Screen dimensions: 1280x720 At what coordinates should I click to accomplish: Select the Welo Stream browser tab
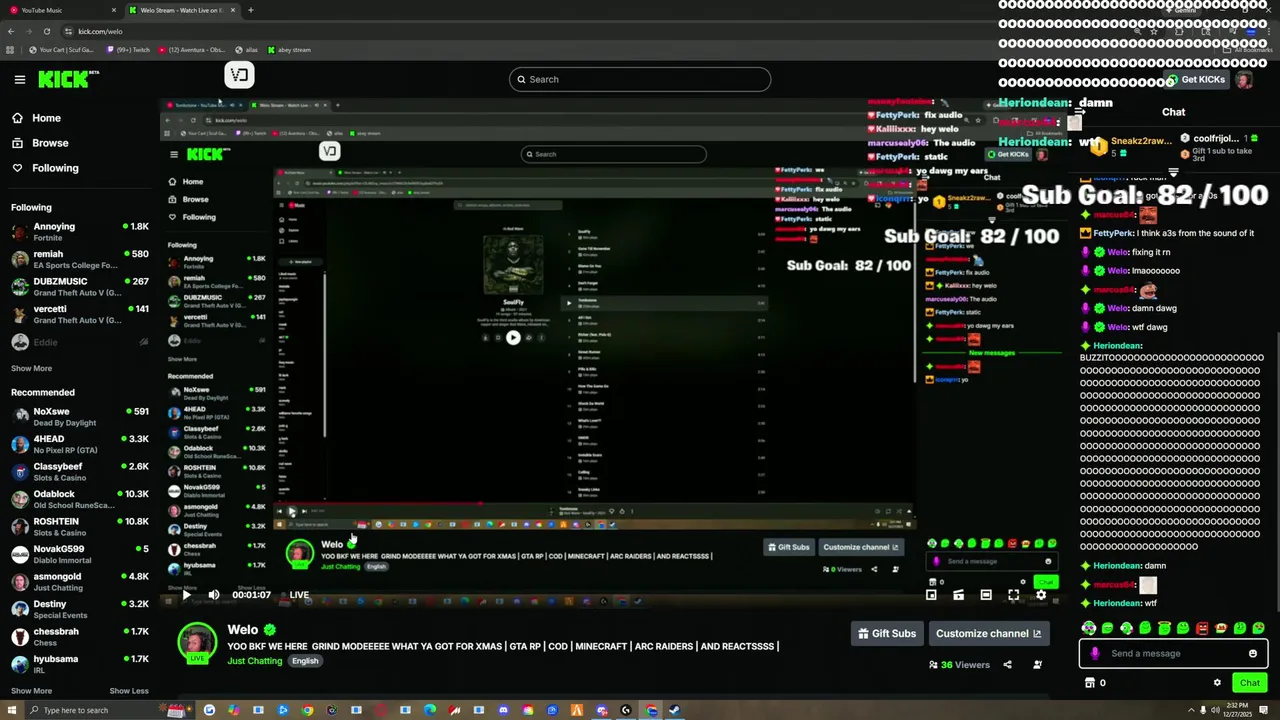[x=182, y=10]
